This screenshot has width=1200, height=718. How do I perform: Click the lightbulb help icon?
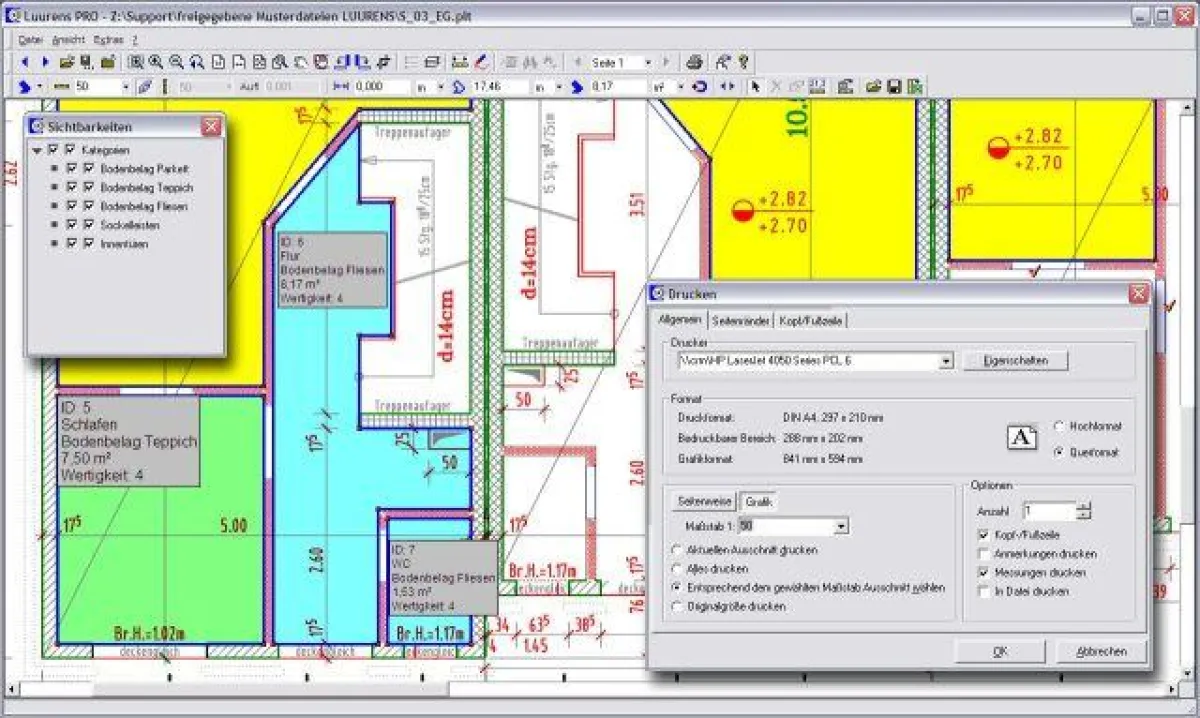(x=743, y=62)
